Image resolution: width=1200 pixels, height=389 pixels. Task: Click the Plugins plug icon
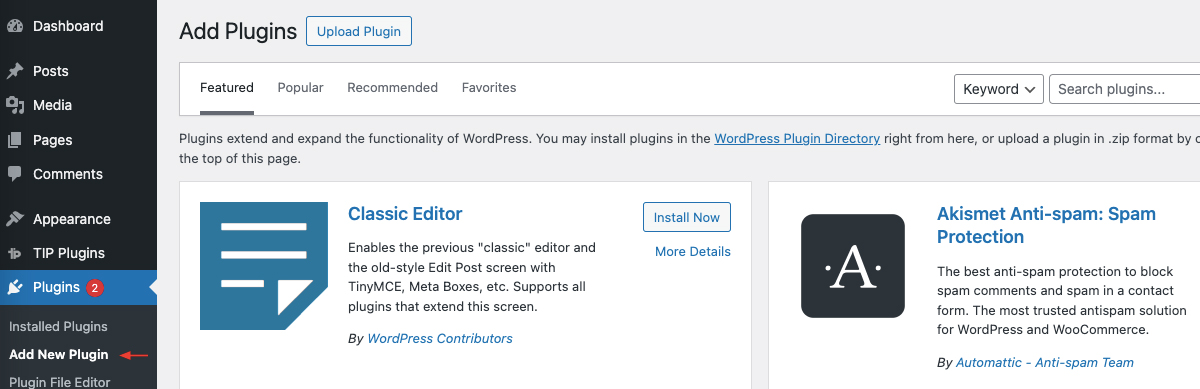click(x=15, y=288)
